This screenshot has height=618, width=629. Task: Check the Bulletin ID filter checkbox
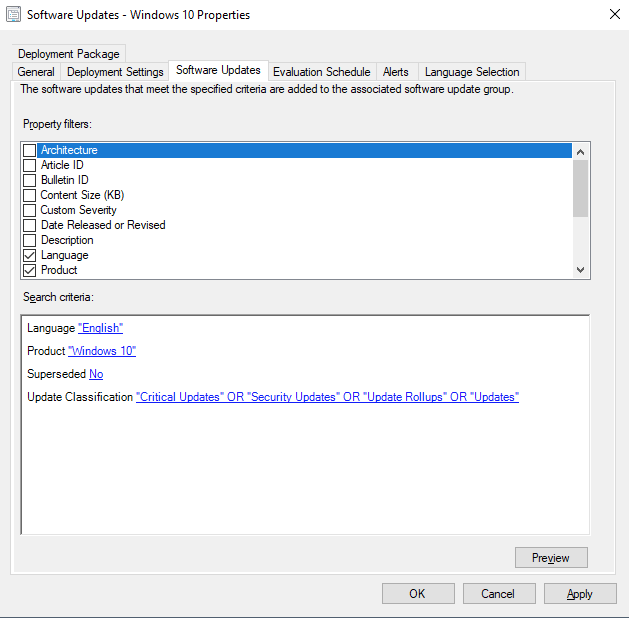coord(29,180)
